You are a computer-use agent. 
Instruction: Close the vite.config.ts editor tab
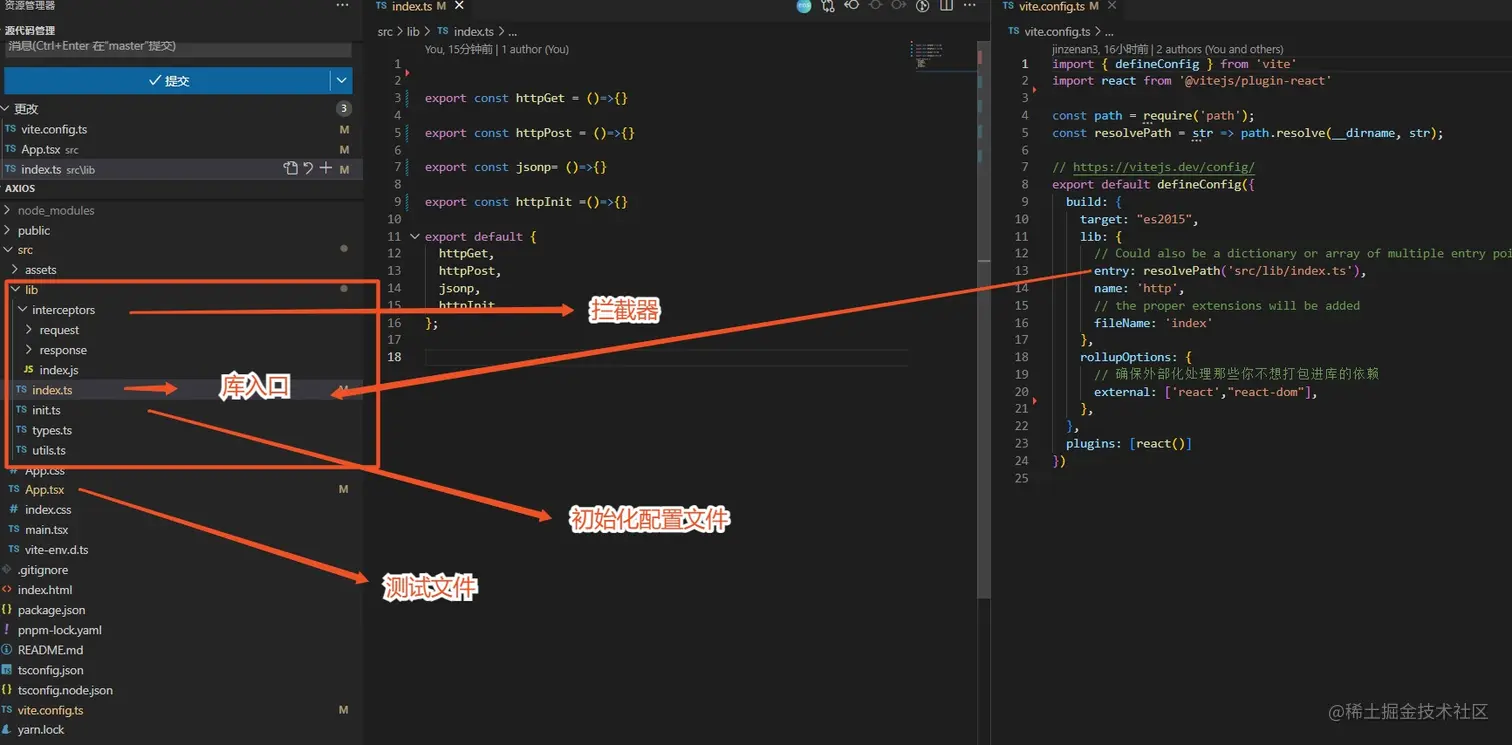tap(1110, 6)
